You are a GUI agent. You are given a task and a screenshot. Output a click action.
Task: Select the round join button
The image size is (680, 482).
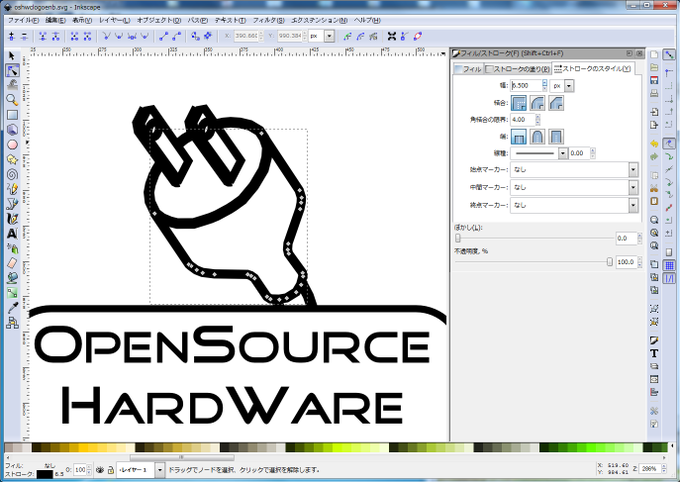[537, 103]
